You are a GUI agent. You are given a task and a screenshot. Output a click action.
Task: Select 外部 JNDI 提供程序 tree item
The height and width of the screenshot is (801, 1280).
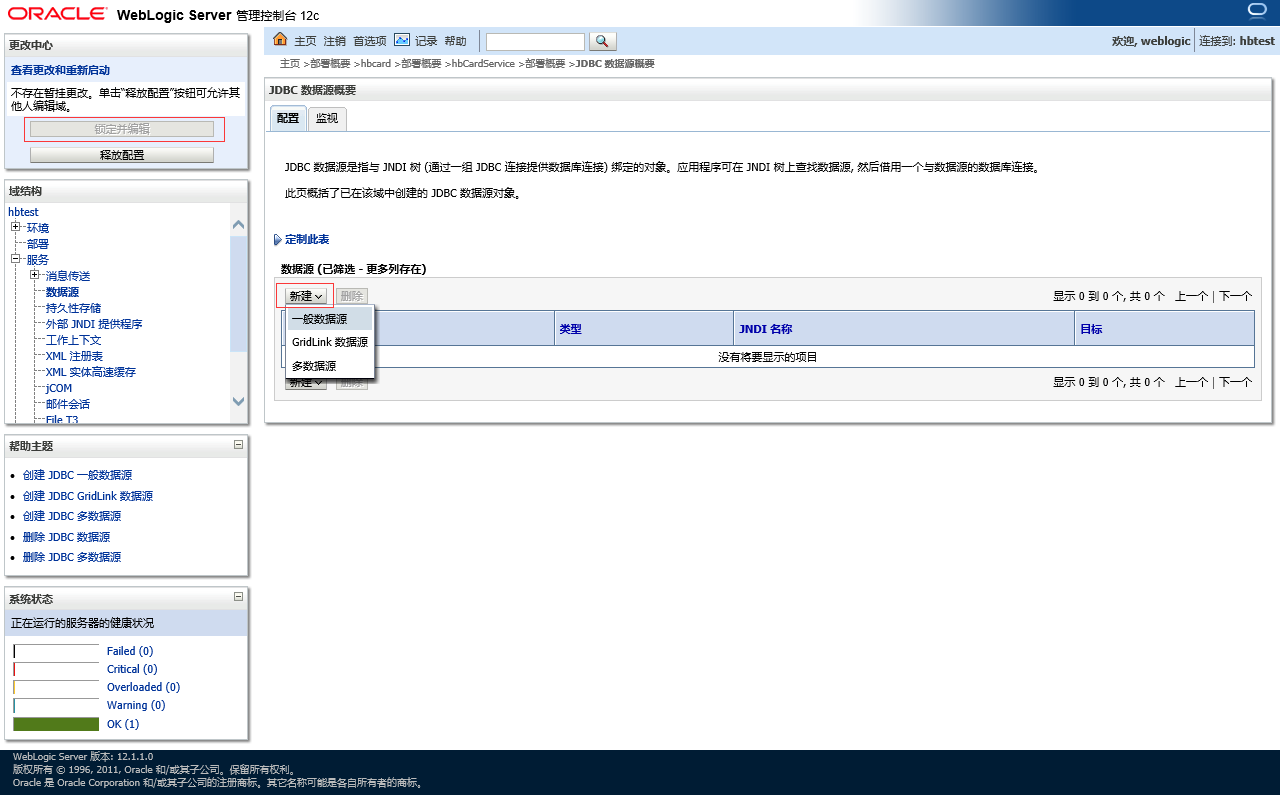point(94,324)
